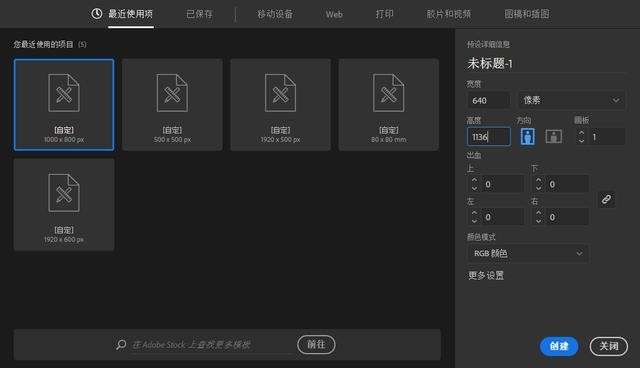
Task: Switch to the 胶片和视频 tab
Action: pos(449,14)
